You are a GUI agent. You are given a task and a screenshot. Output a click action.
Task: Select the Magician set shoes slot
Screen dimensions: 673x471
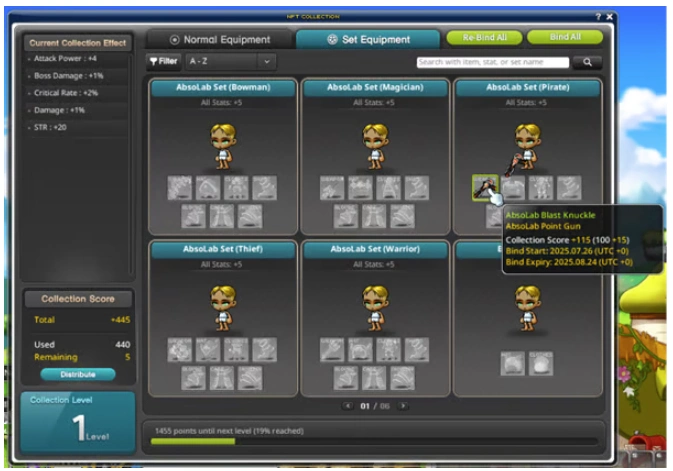(x=417, y=188)
